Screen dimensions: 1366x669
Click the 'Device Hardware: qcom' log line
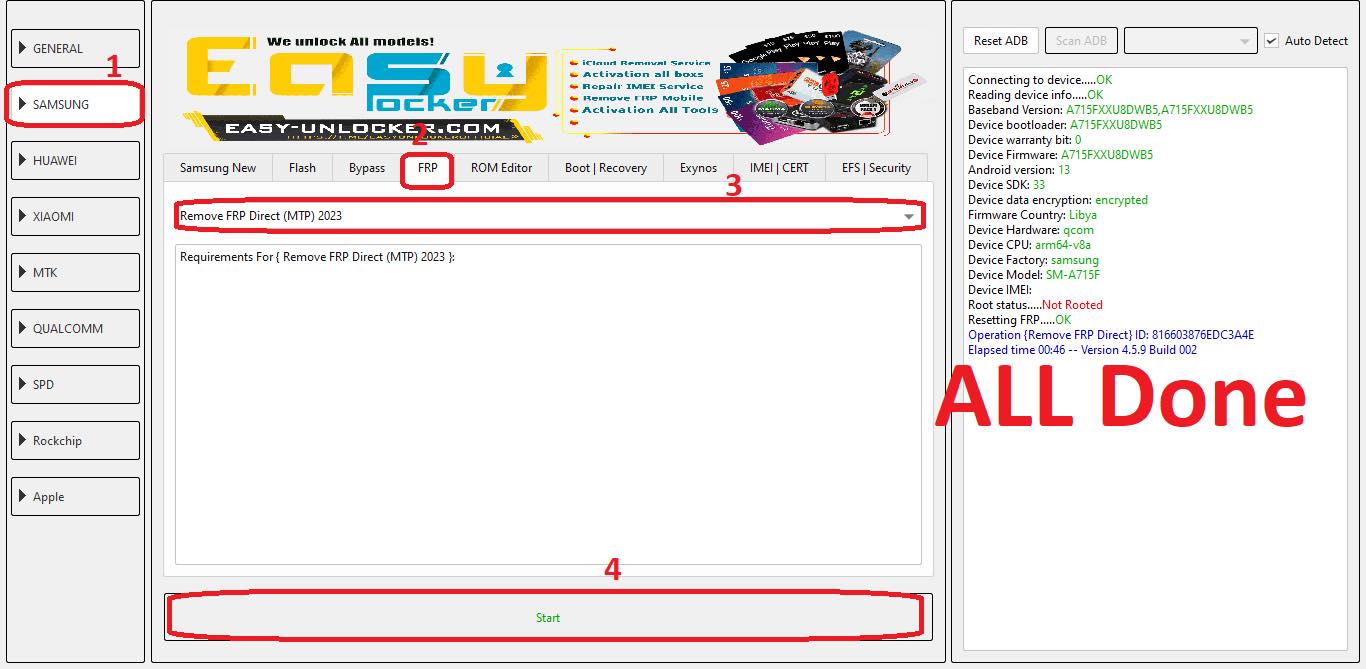pyautogui.click(x=1031, y=230)
